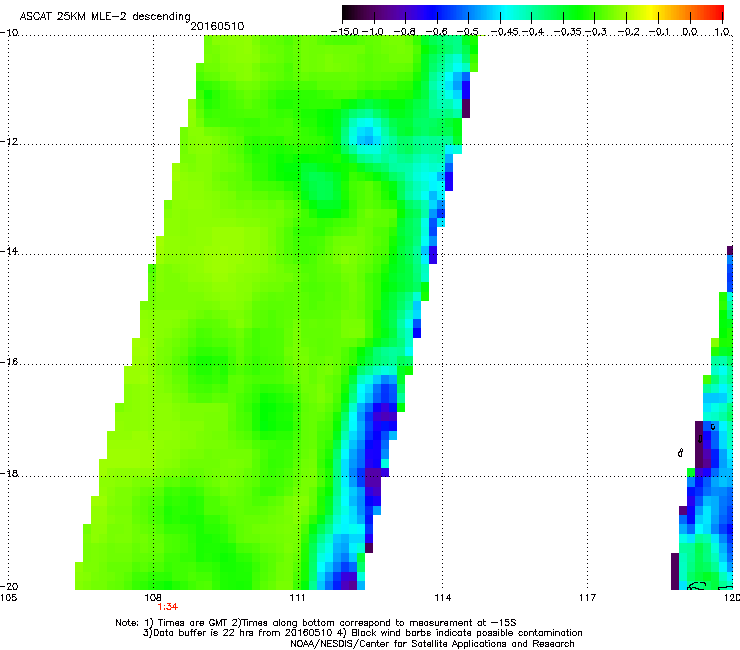Click the latitude axis label -12
740x650 pixels.
click(x=9, y=142)
